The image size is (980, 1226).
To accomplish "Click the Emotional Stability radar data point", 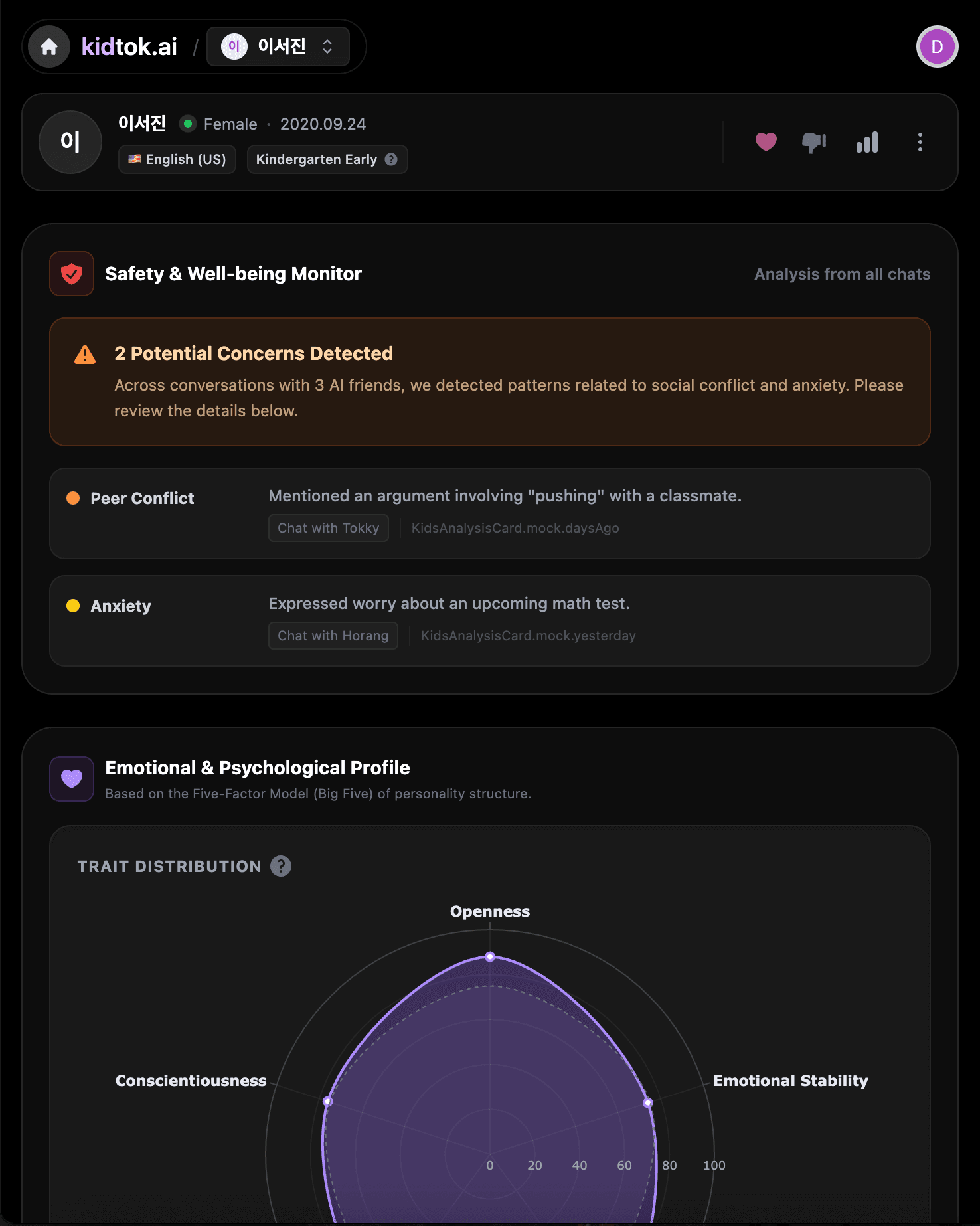I will click(648, 1103).
